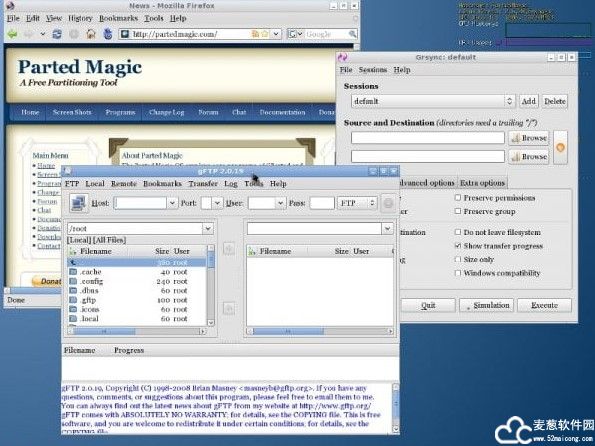The width and height of the screenshot is (595, 446).
Task: Expand gFTP local path /root dropdown
Action: [208, 229]
